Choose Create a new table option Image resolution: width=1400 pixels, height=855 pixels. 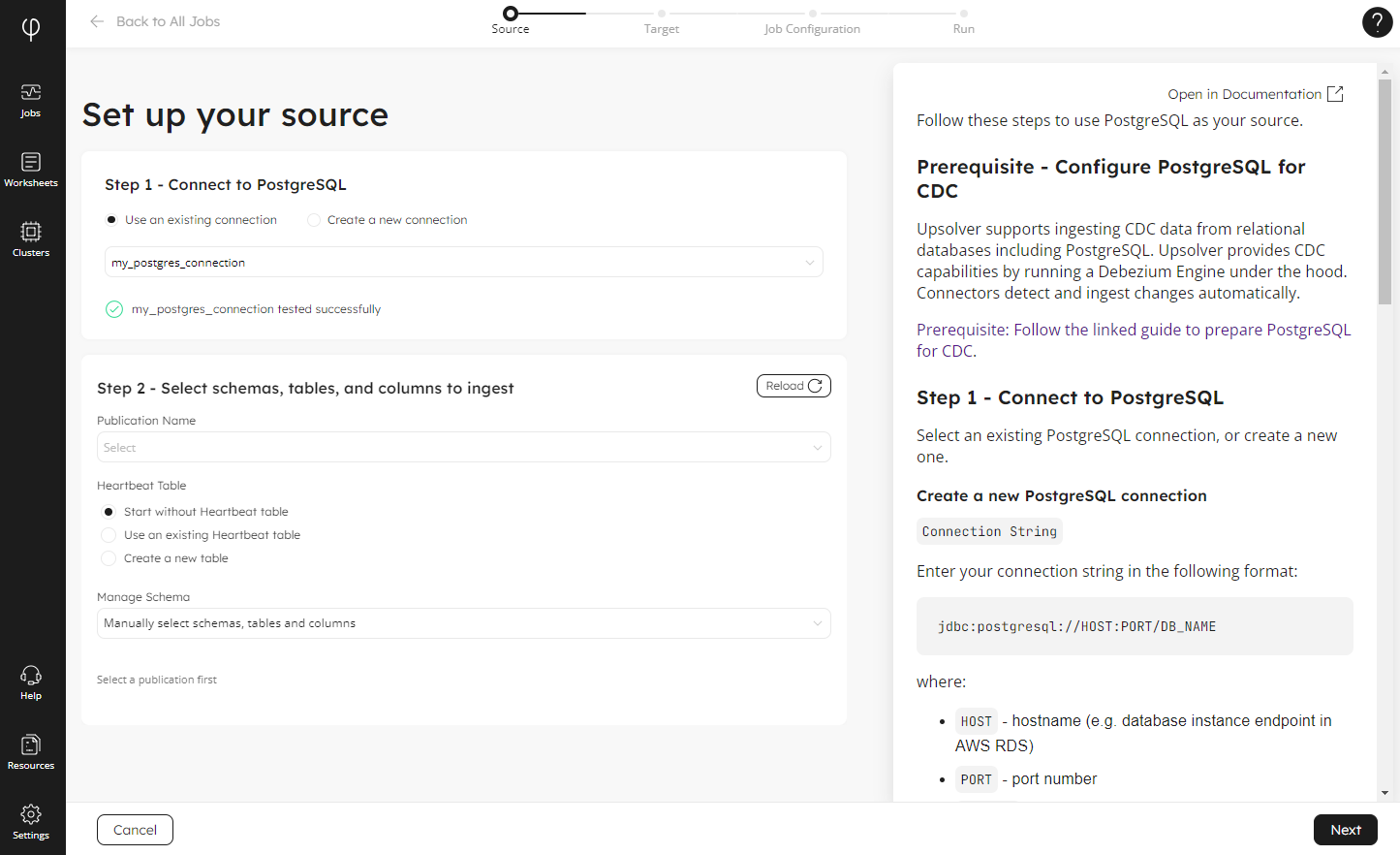[109, 558]
